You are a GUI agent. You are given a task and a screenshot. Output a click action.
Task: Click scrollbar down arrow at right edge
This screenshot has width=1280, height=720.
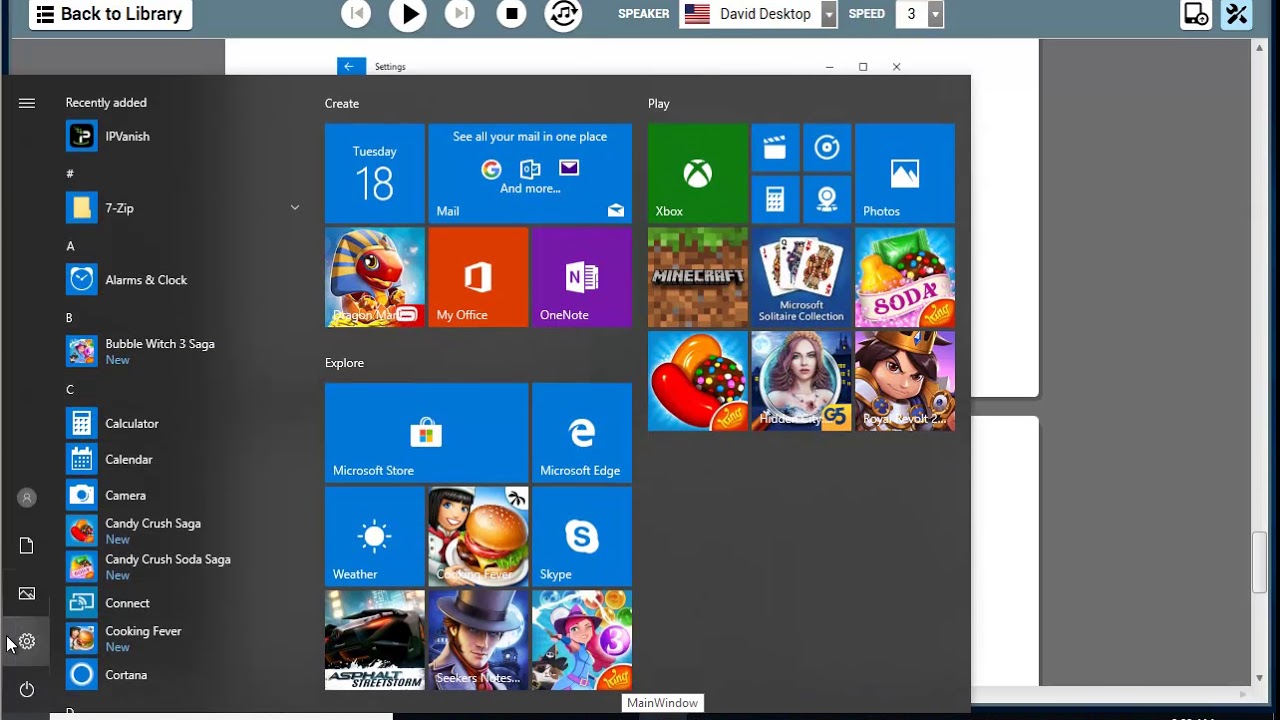click(1260, 678)
